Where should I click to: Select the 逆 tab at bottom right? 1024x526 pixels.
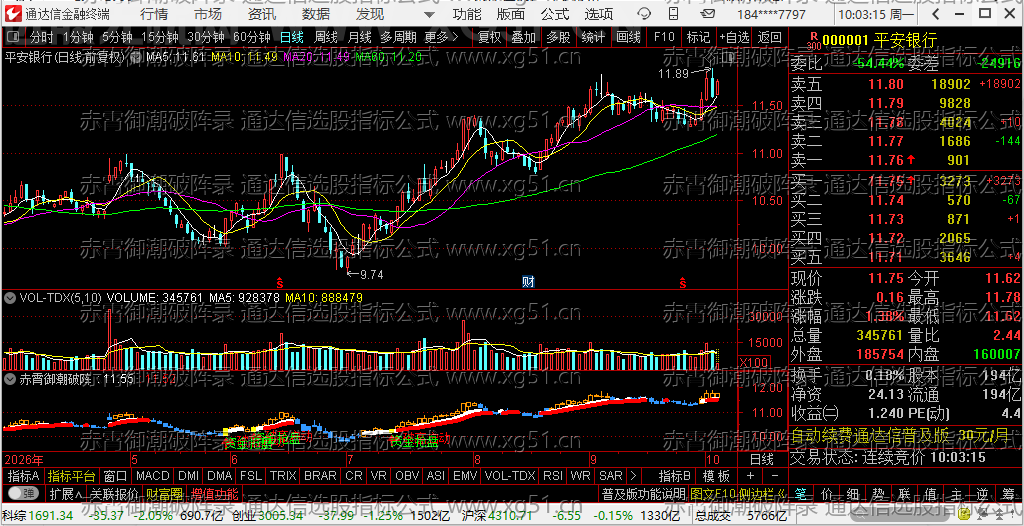(x=982, y=493)
